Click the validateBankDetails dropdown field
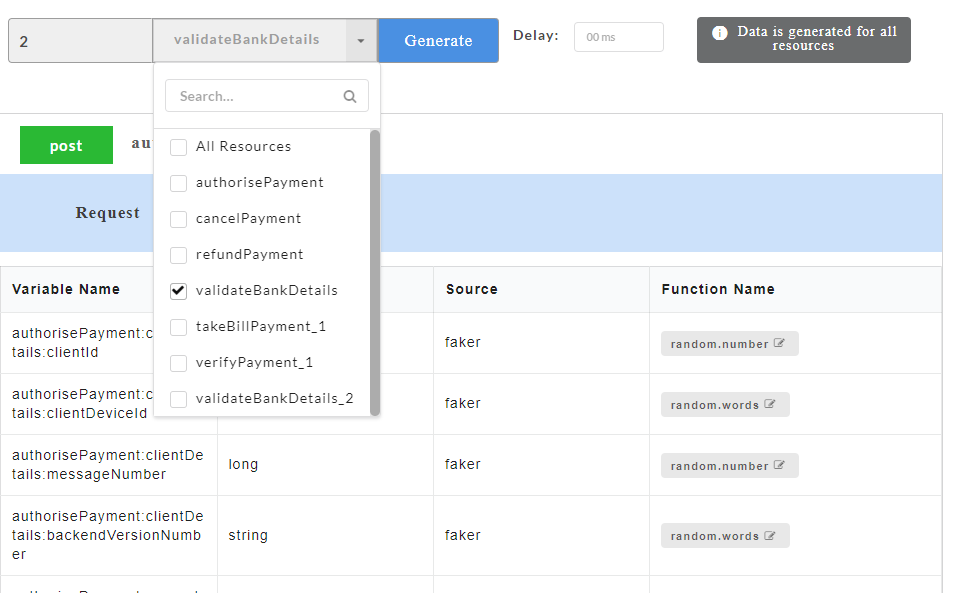Viewport: 953px width, 593px height. point(248,41)
